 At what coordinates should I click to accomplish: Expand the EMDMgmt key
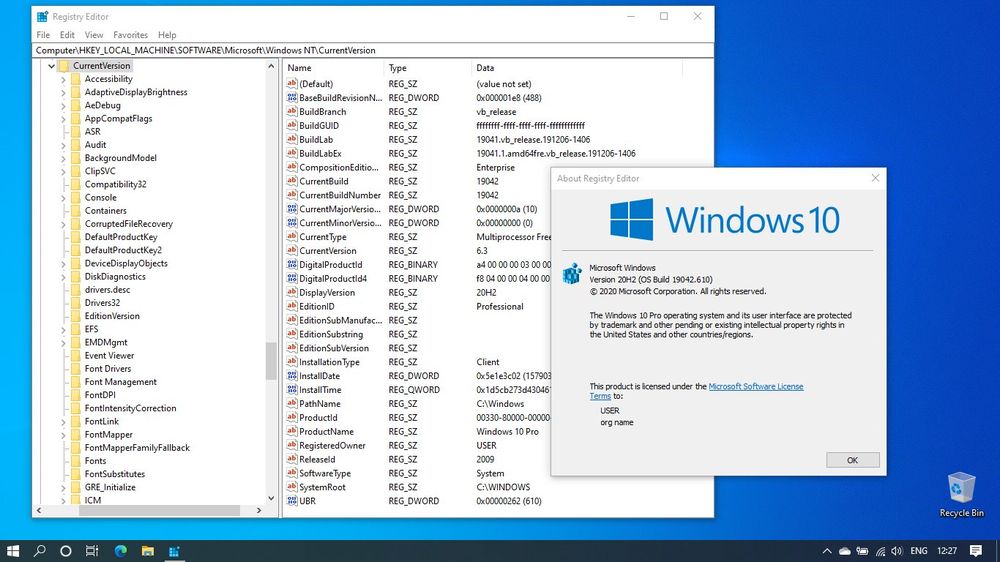pos(63,343)
